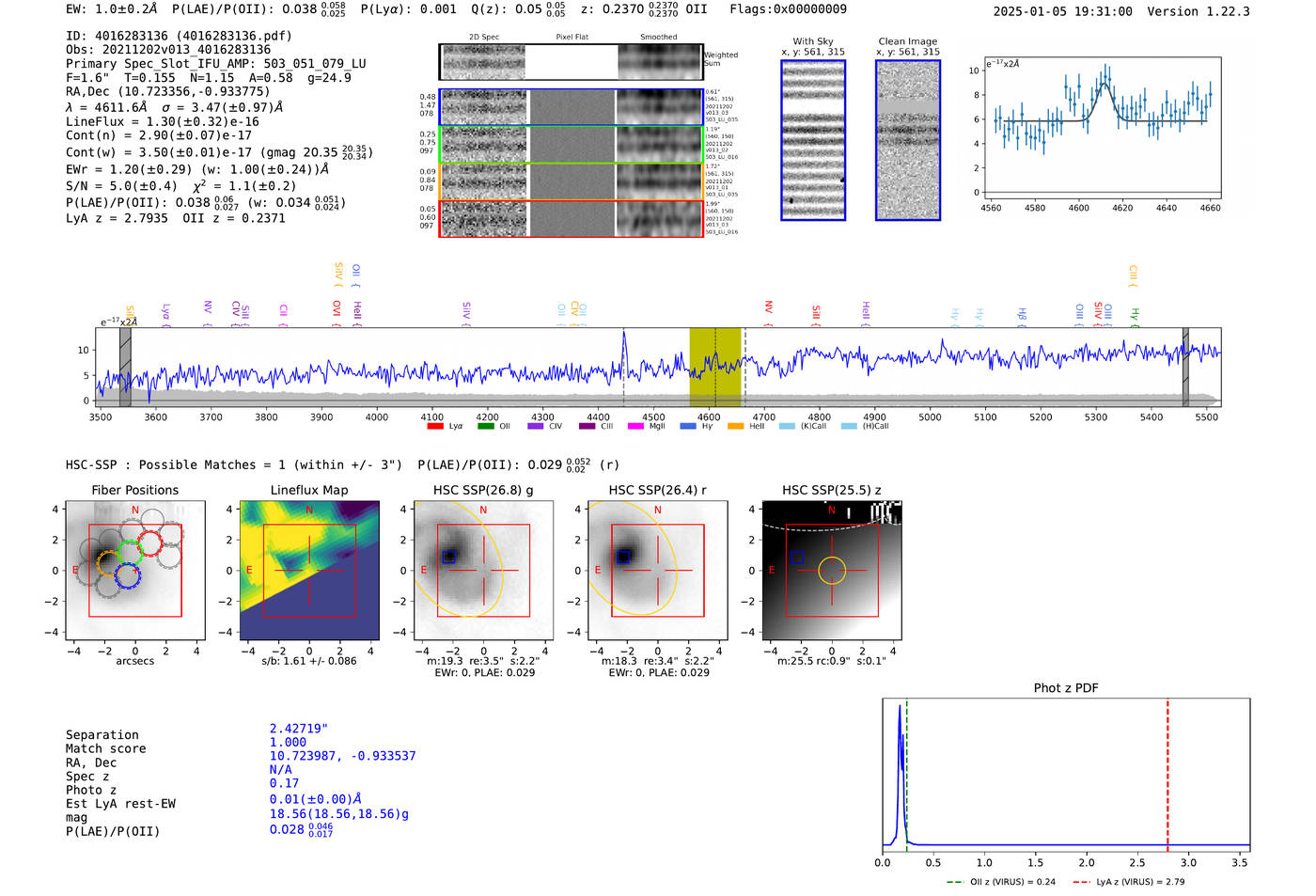Open the HSC SSP(26.8) g image
The width and height of the screenshot is (1316, 896).
[x=483, y=570]
